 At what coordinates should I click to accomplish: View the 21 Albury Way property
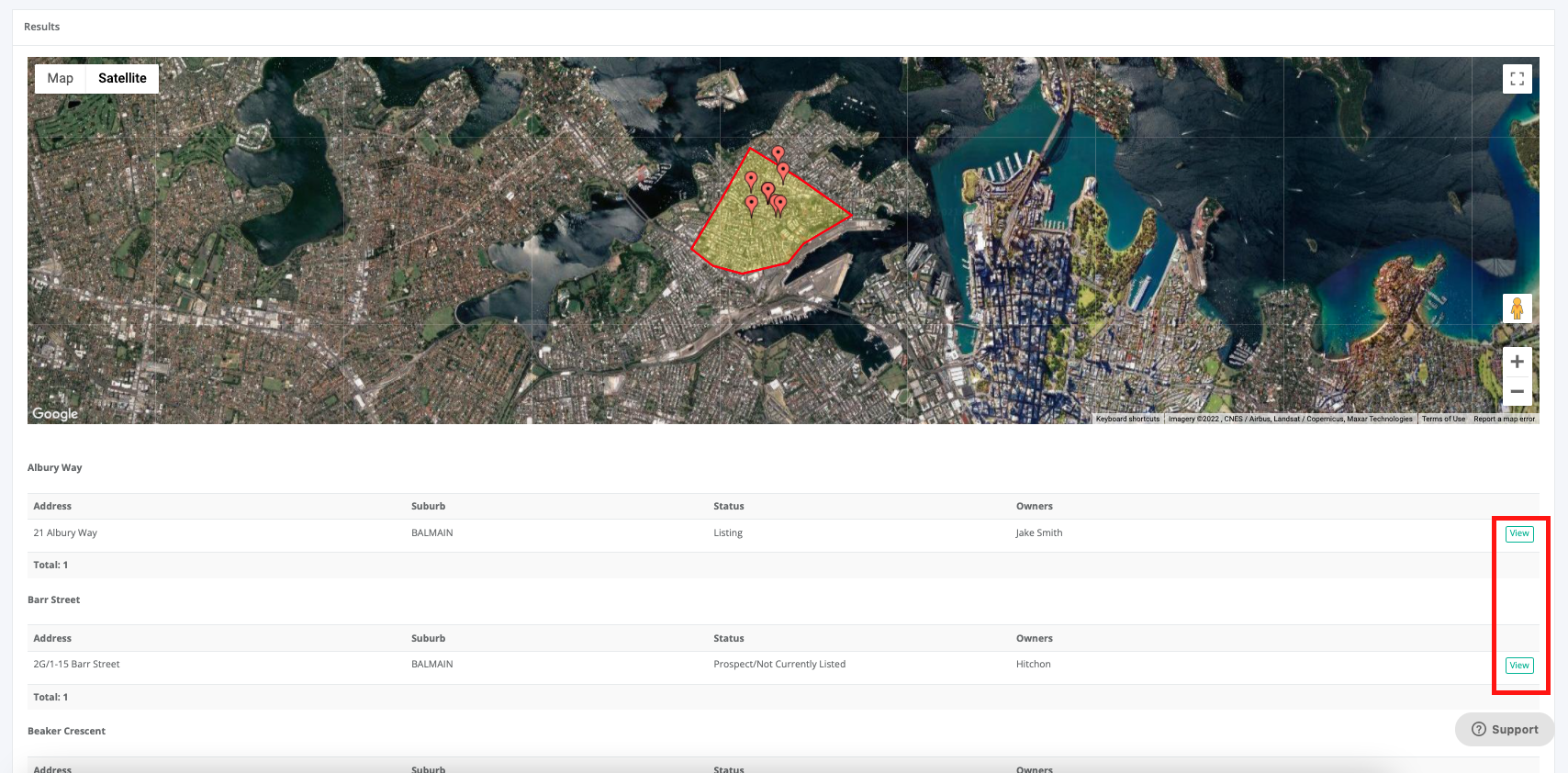tap(1519, 533)
